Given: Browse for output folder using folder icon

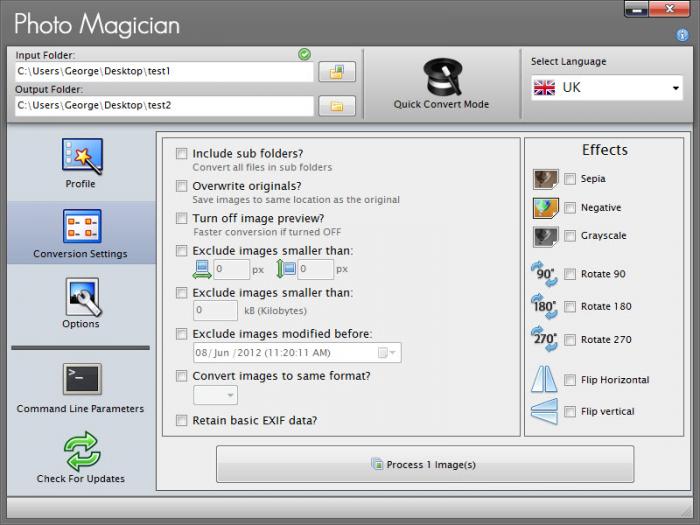Looking at the screenshot, I should [337, 105].
